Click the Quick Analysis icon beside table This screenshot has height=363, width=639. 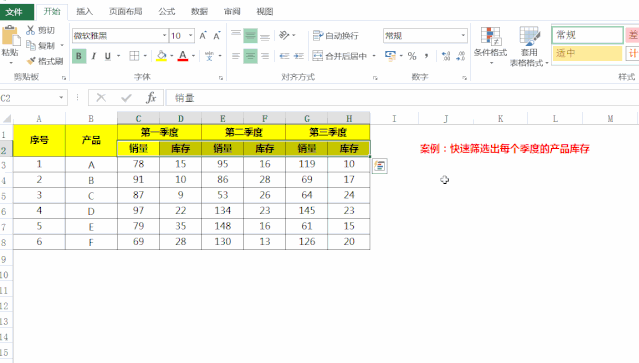coord(380,166)
